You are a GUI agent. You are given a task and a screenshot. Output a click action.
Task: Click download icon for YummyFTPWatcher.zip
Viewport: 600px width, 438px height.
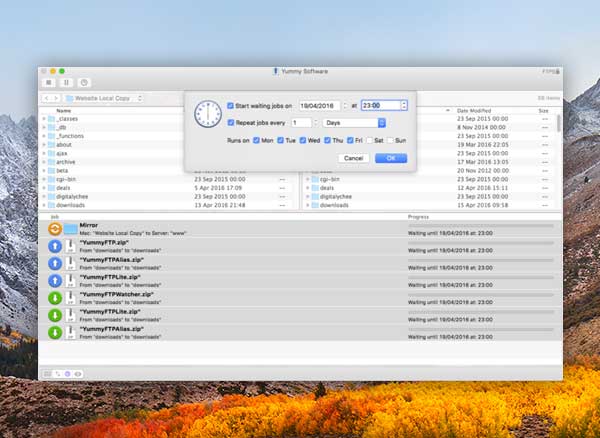(x=55, y=298)
